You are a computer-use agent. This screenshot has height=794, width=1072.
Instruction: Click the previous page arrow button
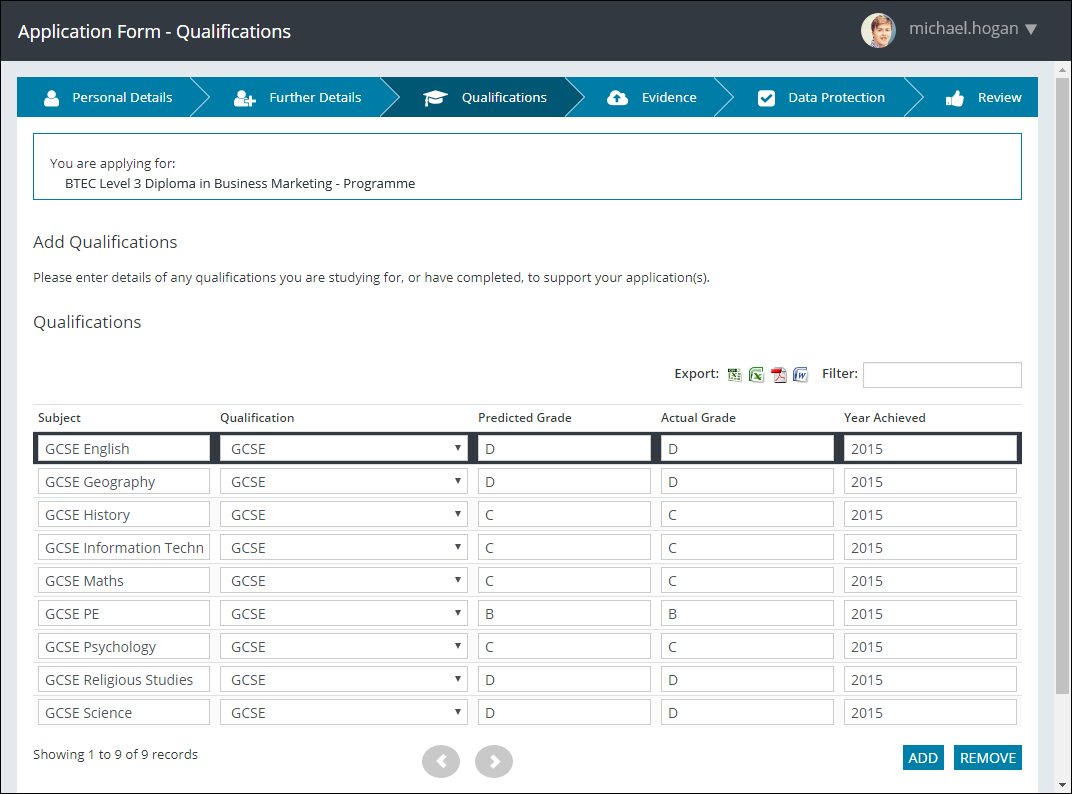(x=441, y=761)
